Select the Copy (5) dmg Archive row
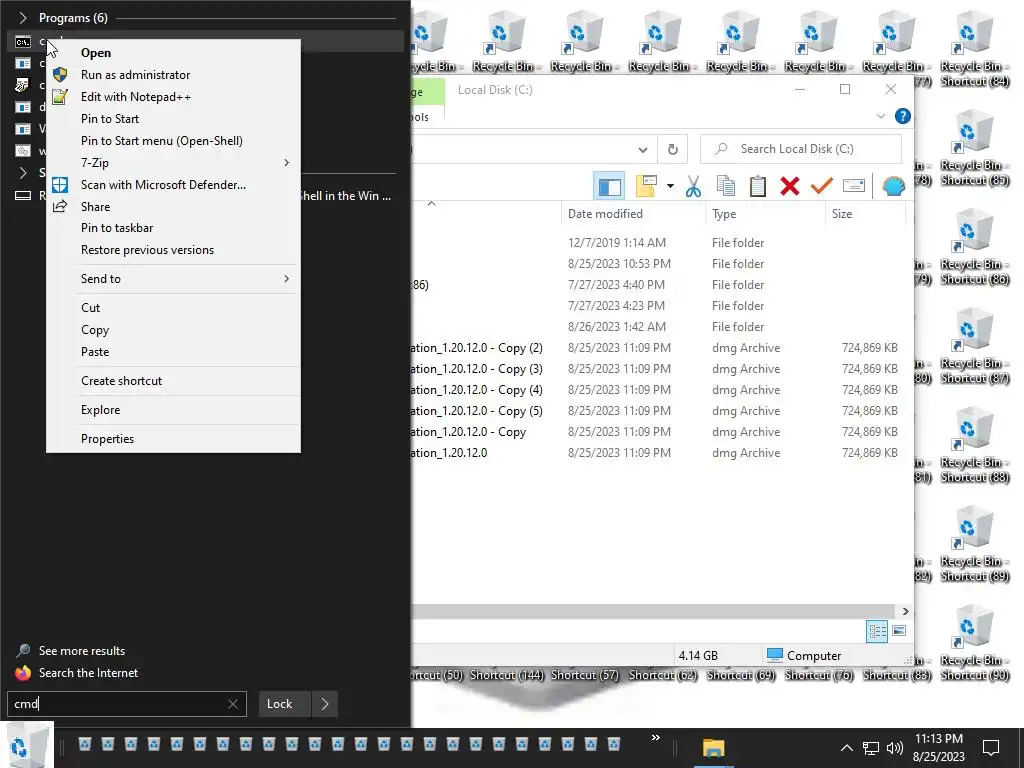 (660, 411)
